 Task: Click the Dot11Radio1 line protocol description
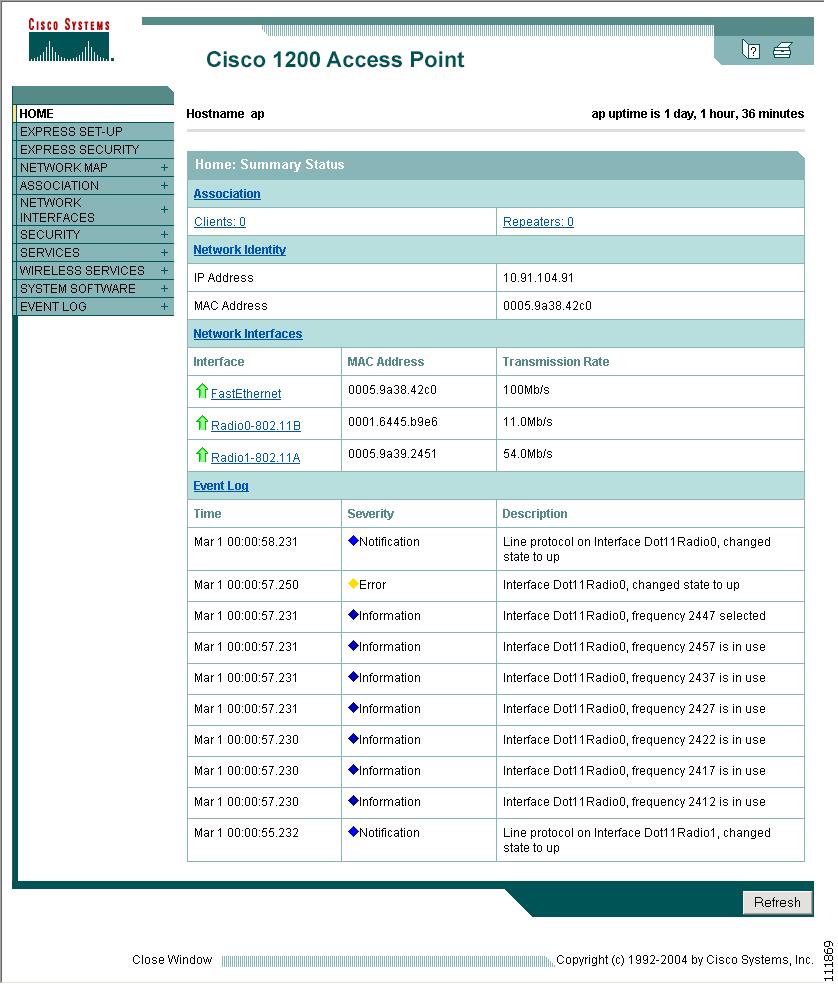pos(637,840)
